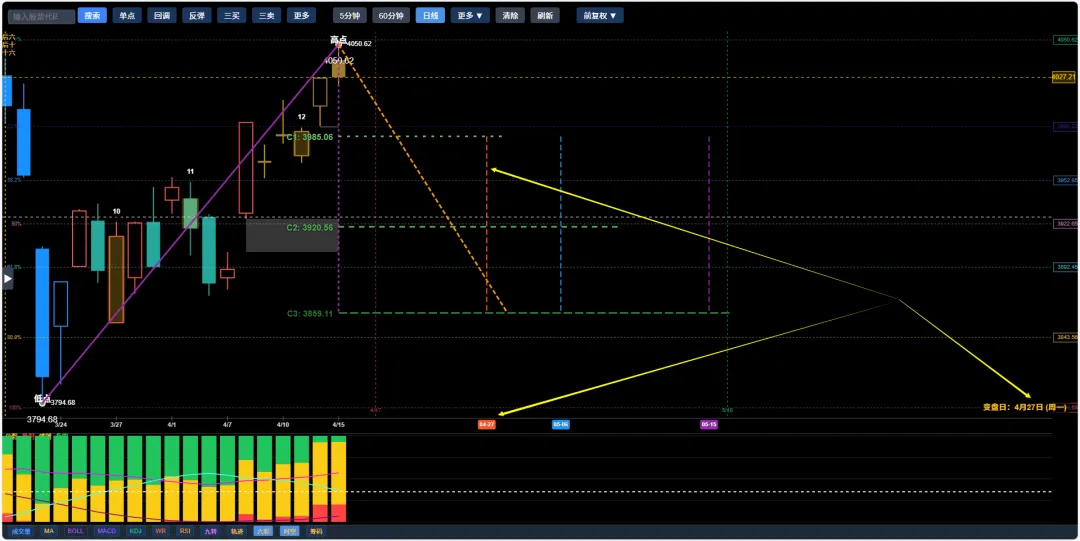1080x541 pixels.
Task: Click the stock code input field
Action: pos(41,16)
